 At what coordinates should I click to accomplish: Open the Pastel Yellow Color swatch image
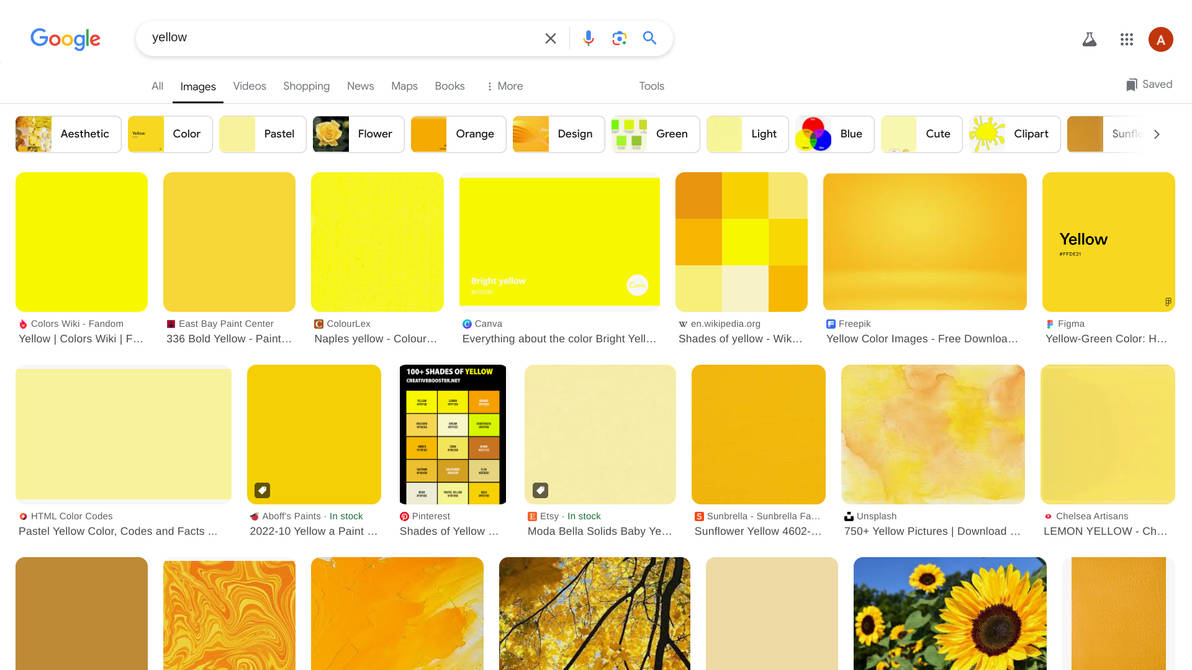click(x=123, y=434)
